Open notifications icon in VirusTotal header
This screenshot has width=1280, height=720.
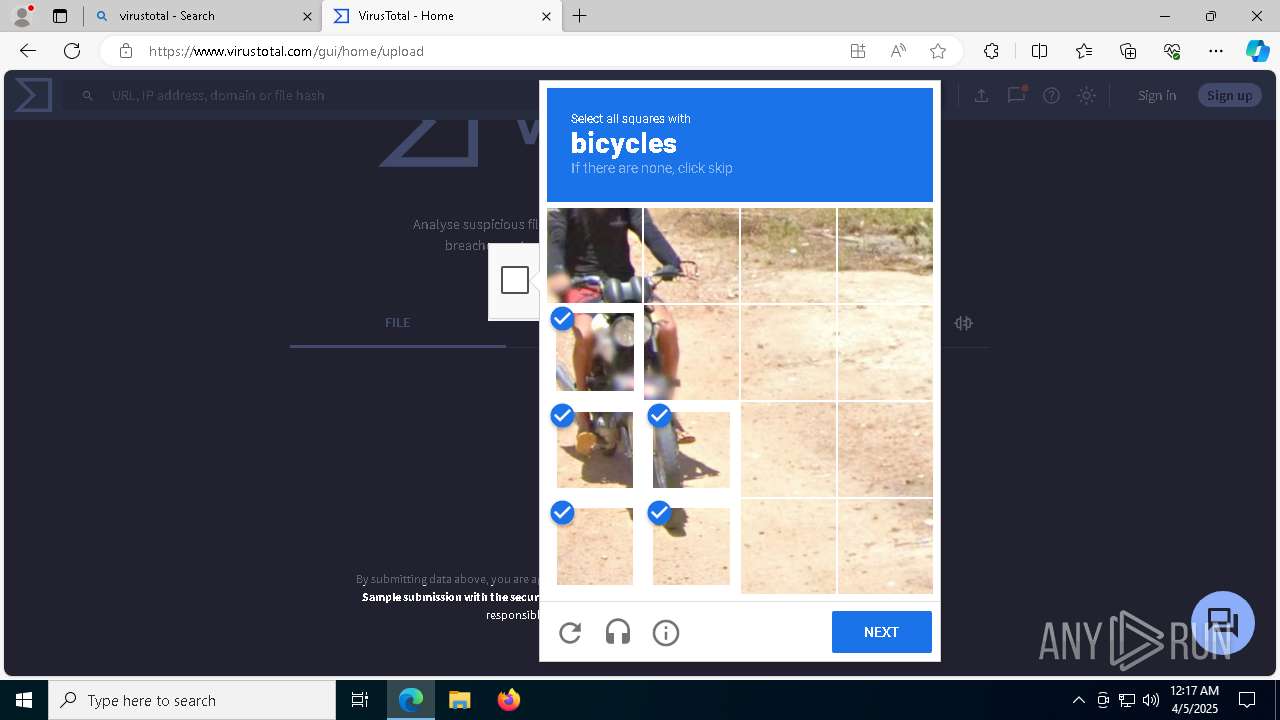[x=1017, y=95]
